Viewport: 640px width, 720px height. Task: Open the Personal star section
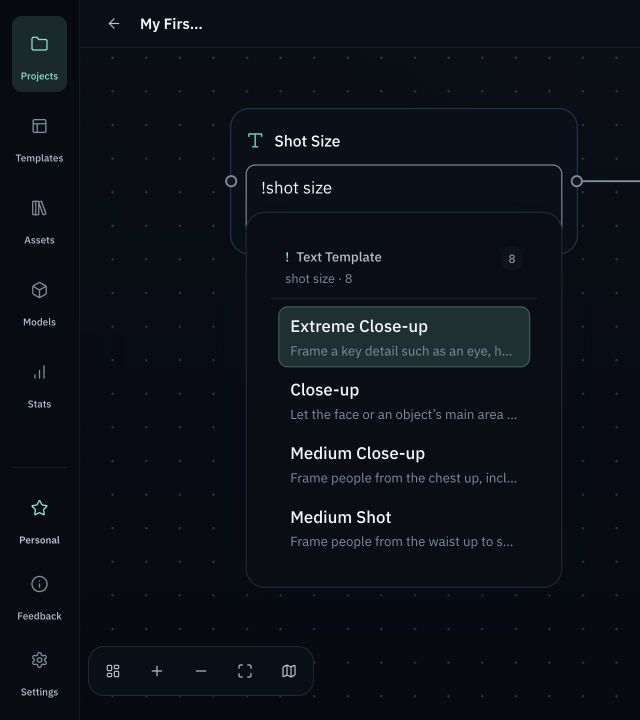coord(39,523)
